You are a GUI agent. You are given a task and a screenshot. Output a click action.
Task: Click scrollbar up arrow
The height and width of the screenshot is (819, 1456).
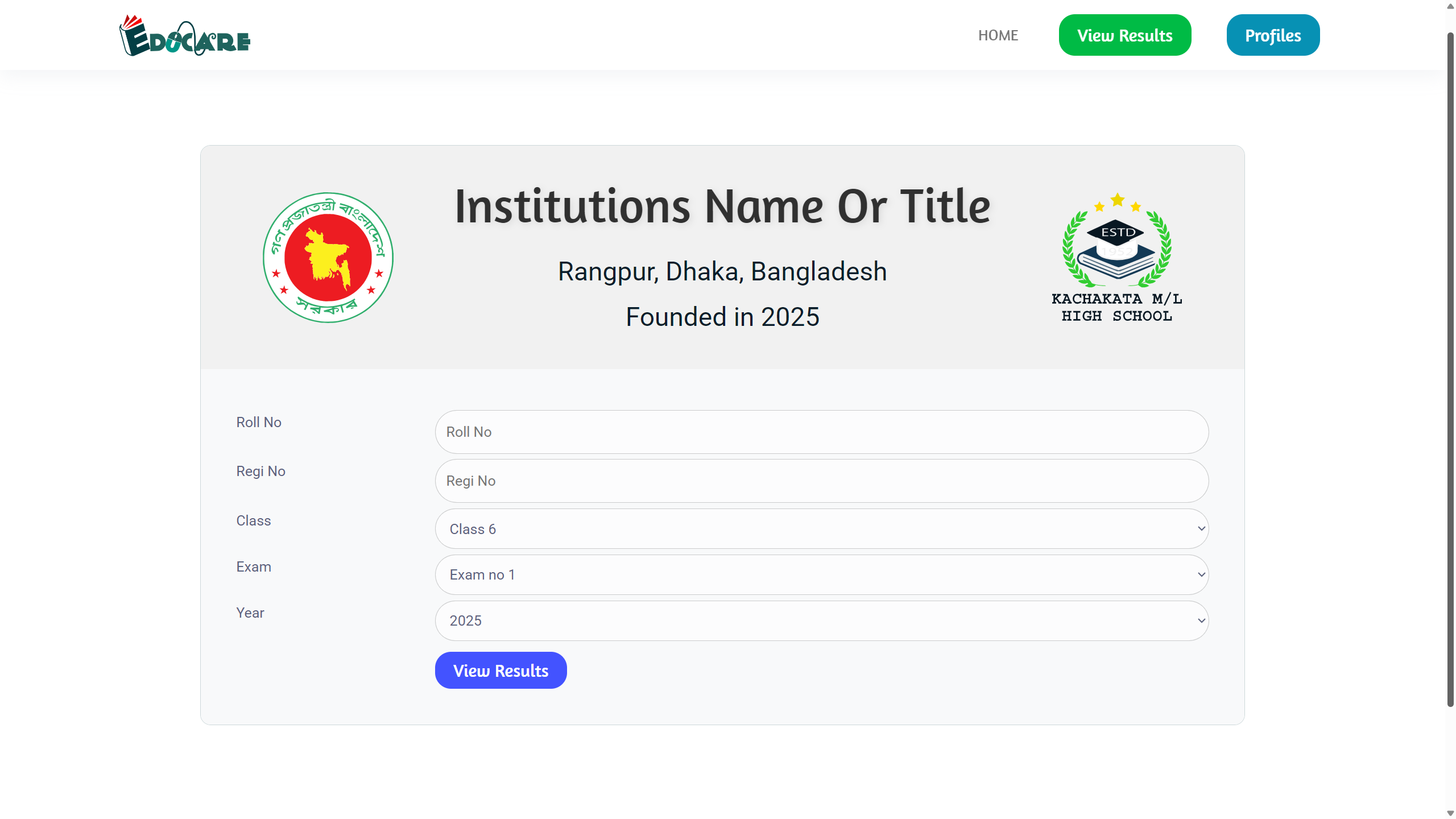[x=1450, y=6]
